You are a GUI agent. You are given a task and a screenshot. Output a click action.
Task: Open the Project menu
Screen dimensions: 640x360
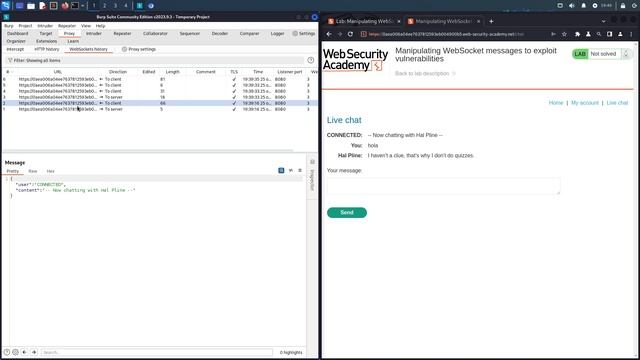click(25, 26)
